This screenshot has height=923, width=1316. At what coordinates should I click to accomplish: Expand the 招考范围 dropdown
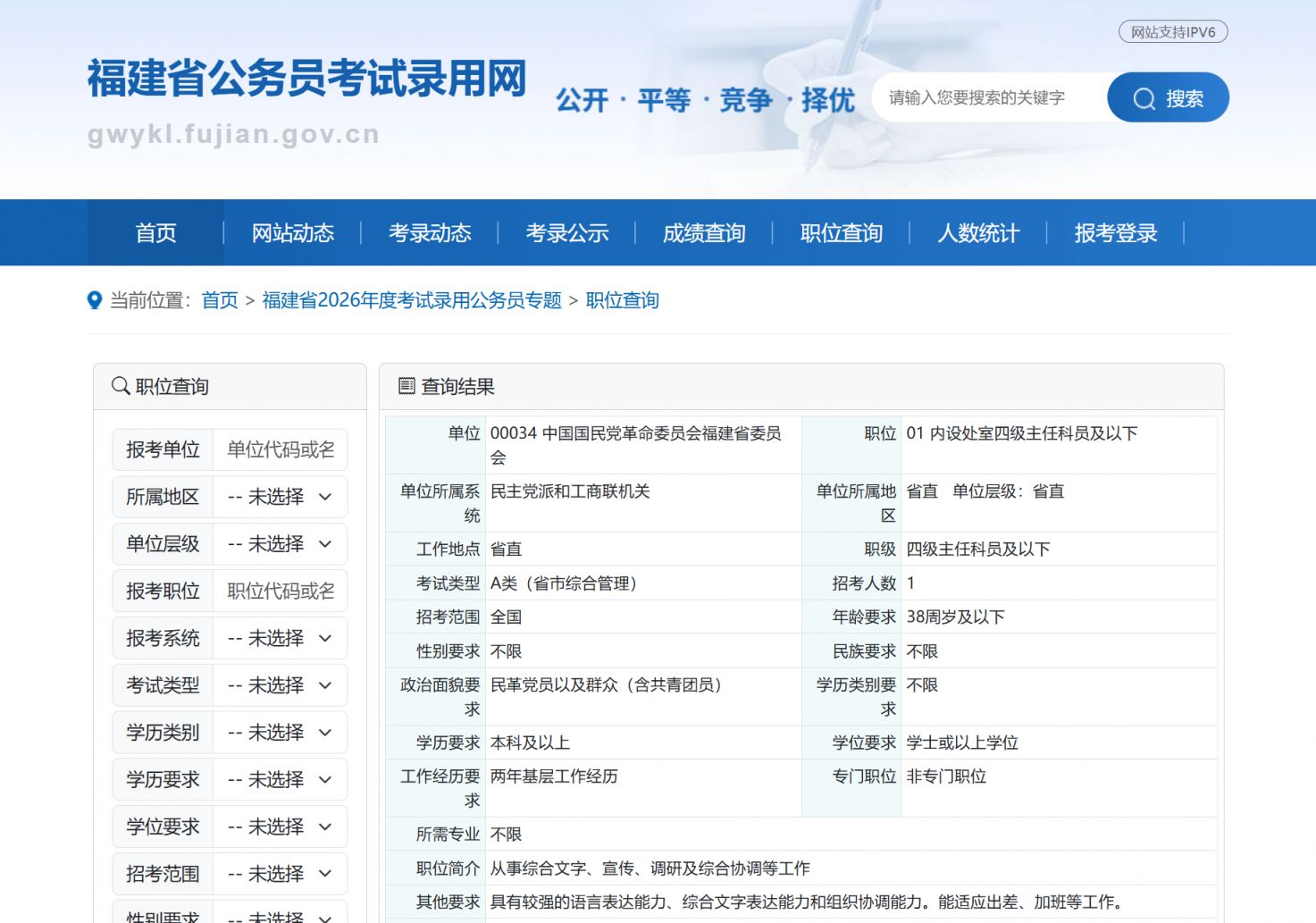pos(280,874)
